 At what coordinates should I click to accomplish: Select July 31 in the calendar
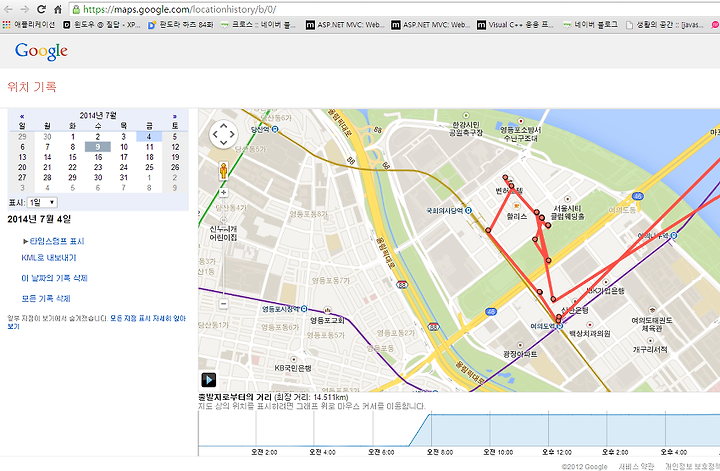[124, 177]
